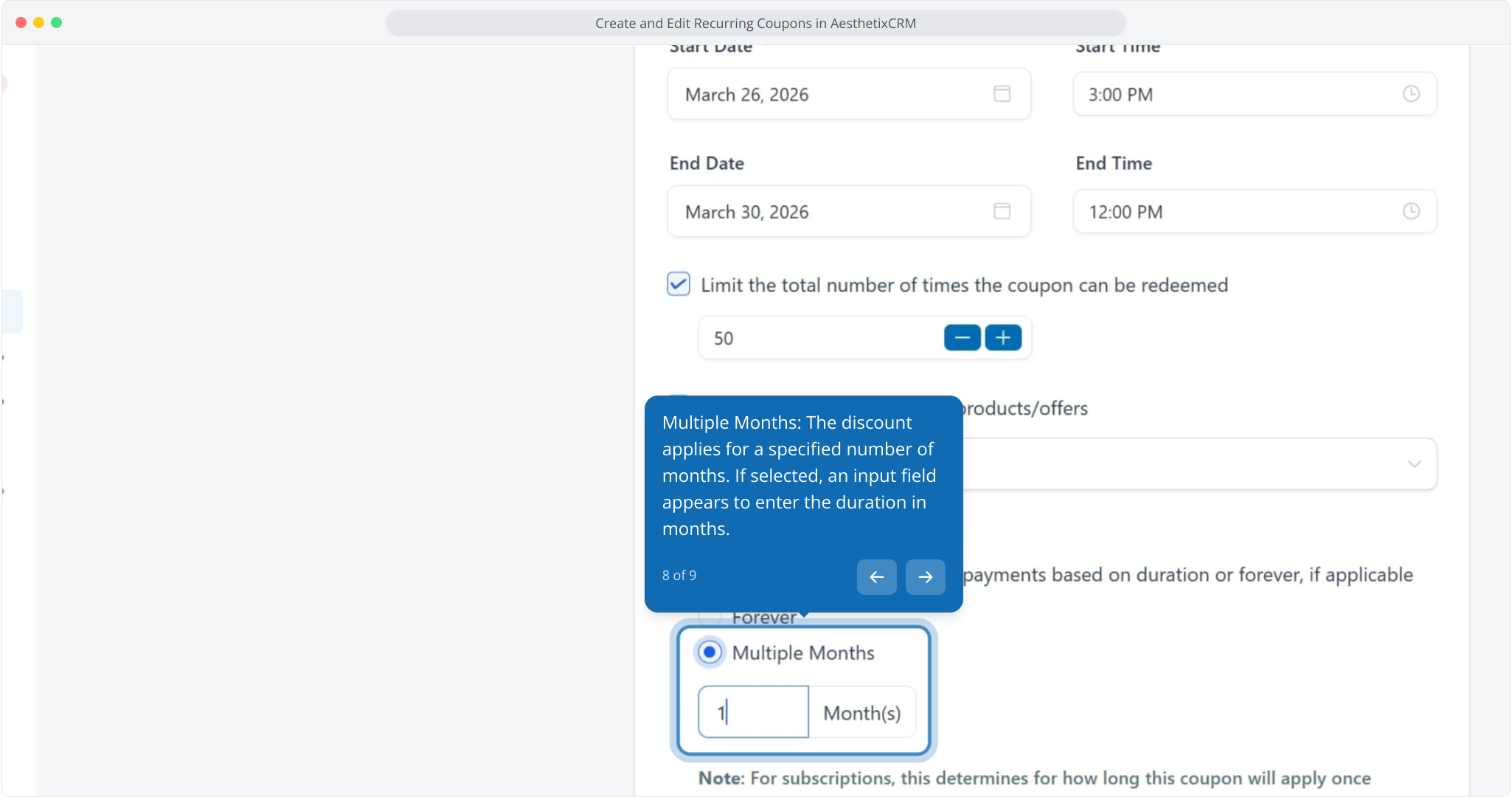Viewport: 1512px width, 797px height.
Task: Select the Forever radio option
Action: coord(709,618)
